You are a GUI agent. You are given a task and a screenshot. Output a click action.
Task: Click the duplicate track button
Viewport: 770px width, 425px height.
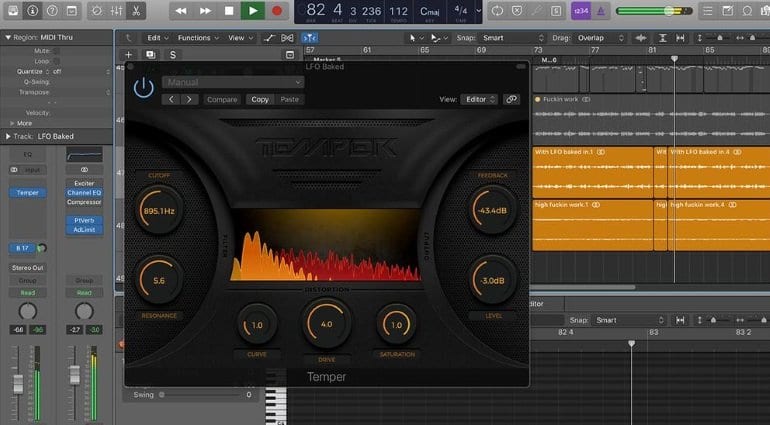click(150, 55)
